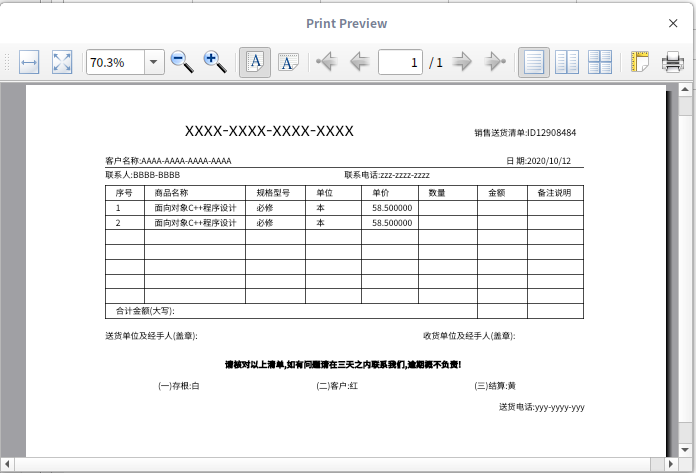Click the vertical scrollbar down arrow
The image size is (696, 473).
pos(685,449)
